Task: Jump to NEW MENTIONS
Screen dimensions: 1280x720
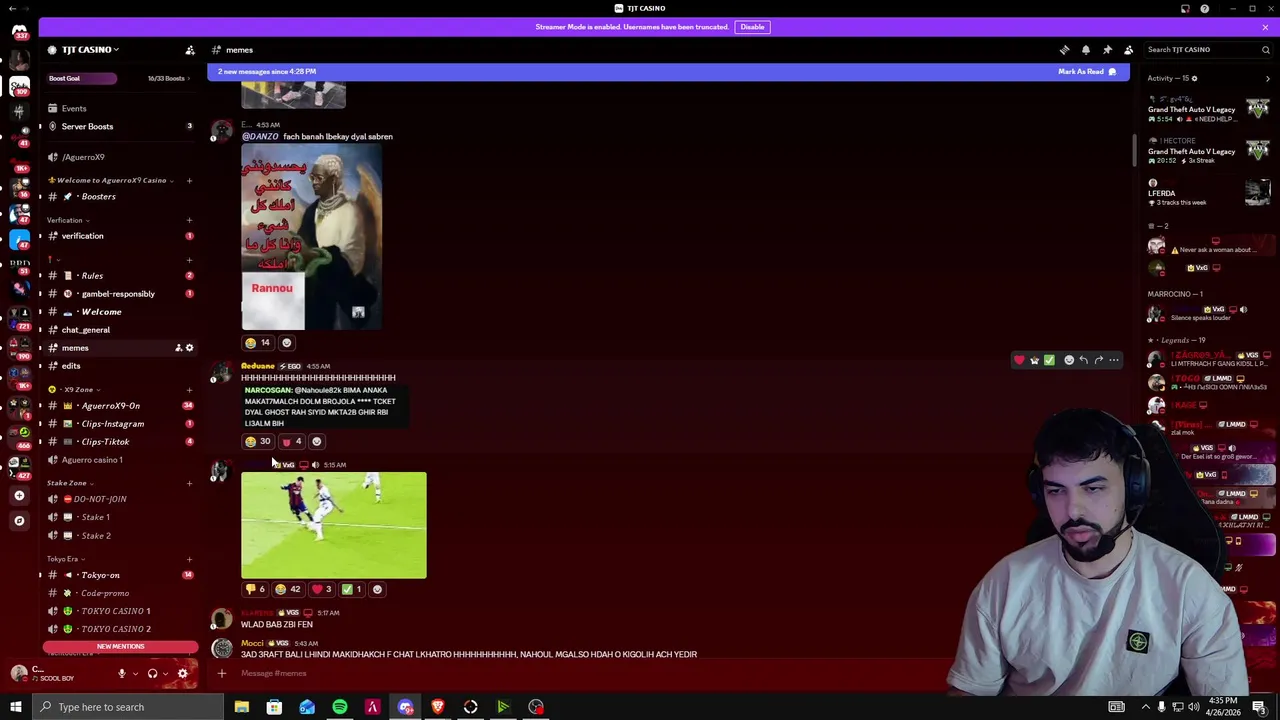Action: tap(120, 646)
